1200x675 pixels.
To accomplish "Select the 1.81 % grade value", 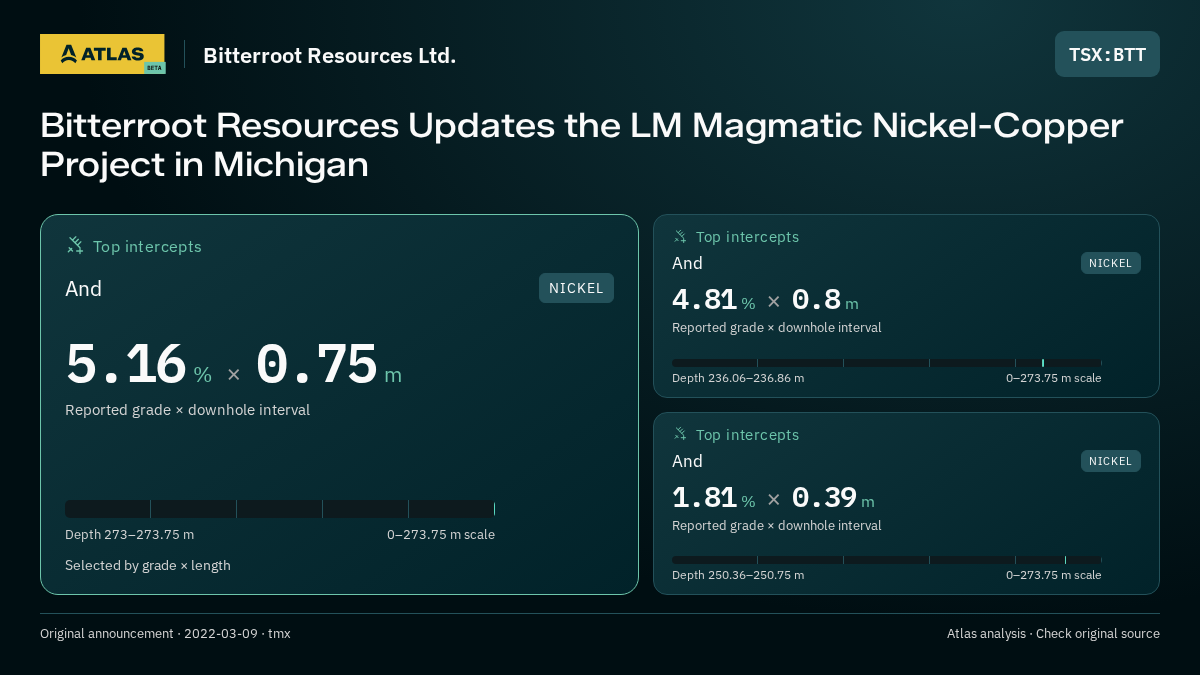I will 713,498.
